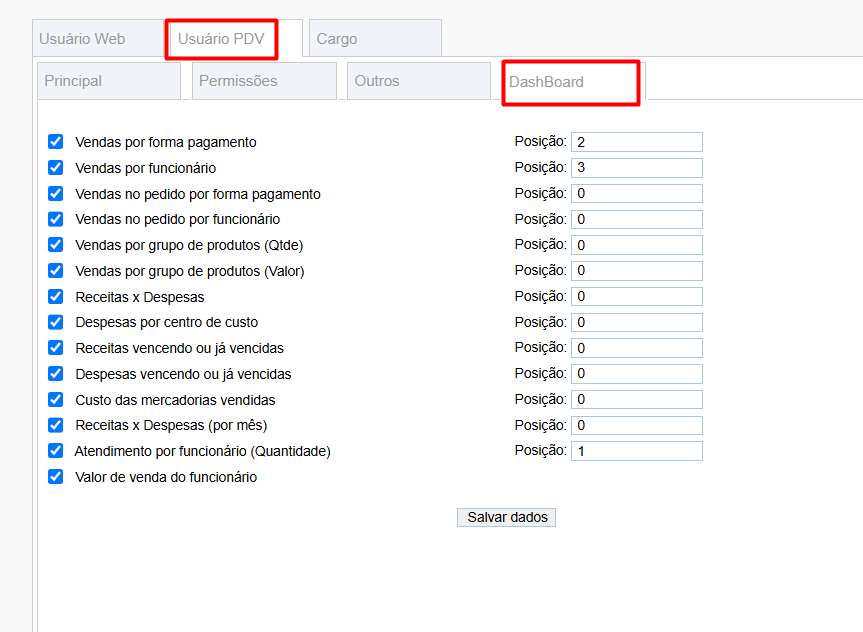This screenshot has width=863, height=632.
Task: Uncheck the Receitas x Despesas checkbox
Action: coord(56,296)
